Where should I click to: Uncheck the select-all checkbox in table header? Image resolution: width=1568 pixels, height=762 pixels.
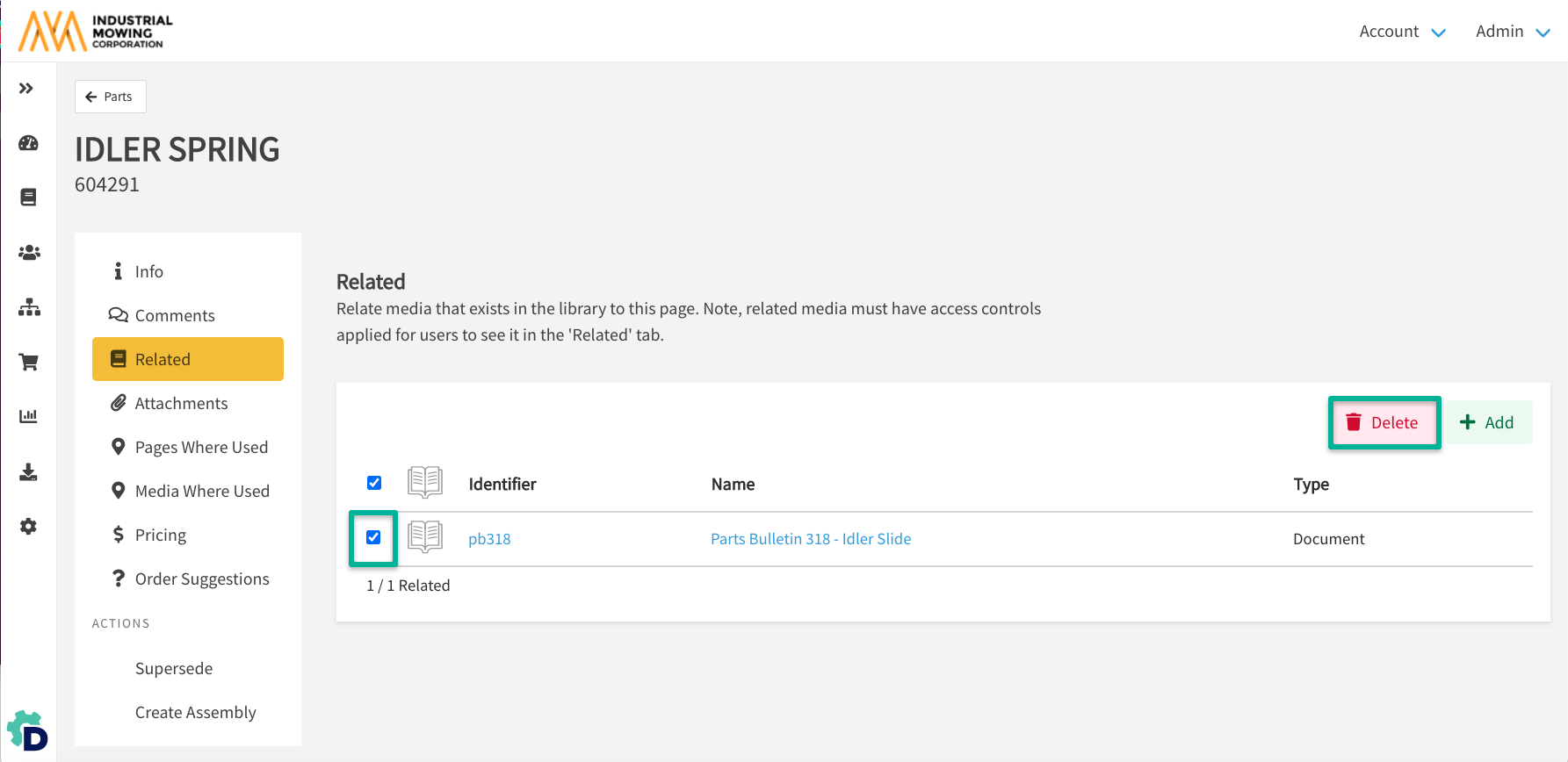click(x=374, y=483)
